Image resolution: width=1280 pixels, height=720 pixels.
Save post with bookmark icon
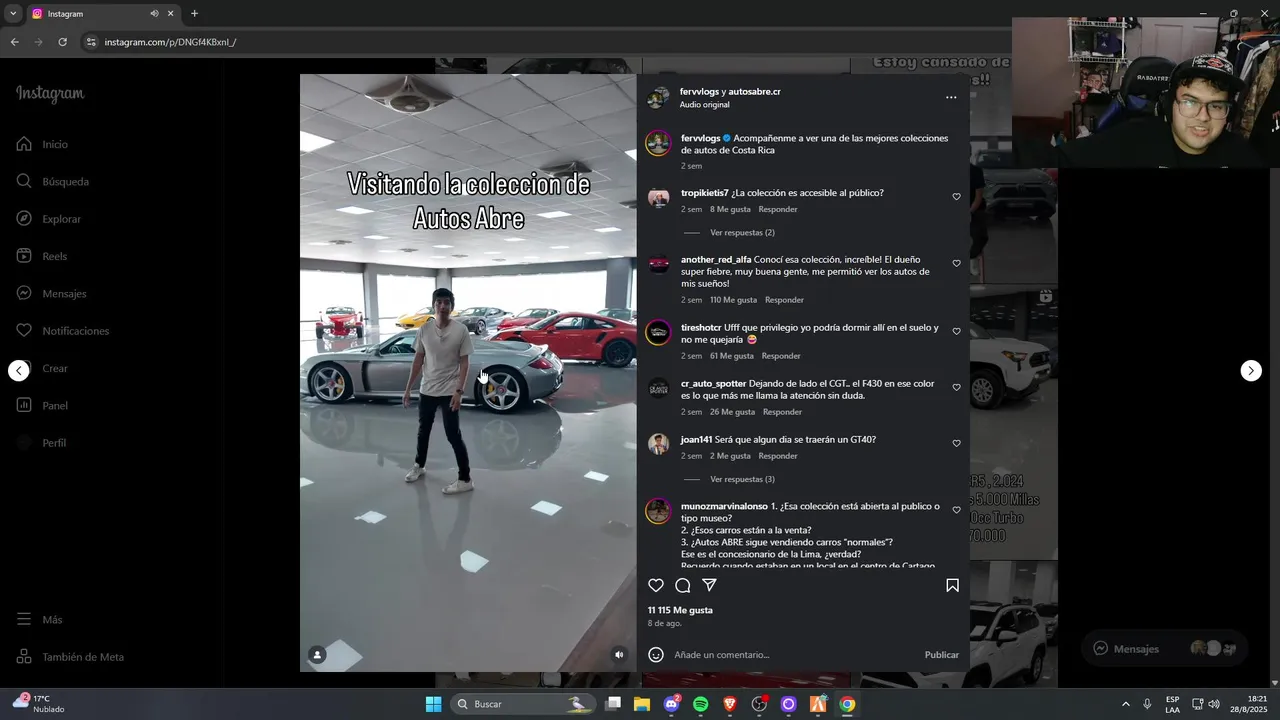point(952,585)
